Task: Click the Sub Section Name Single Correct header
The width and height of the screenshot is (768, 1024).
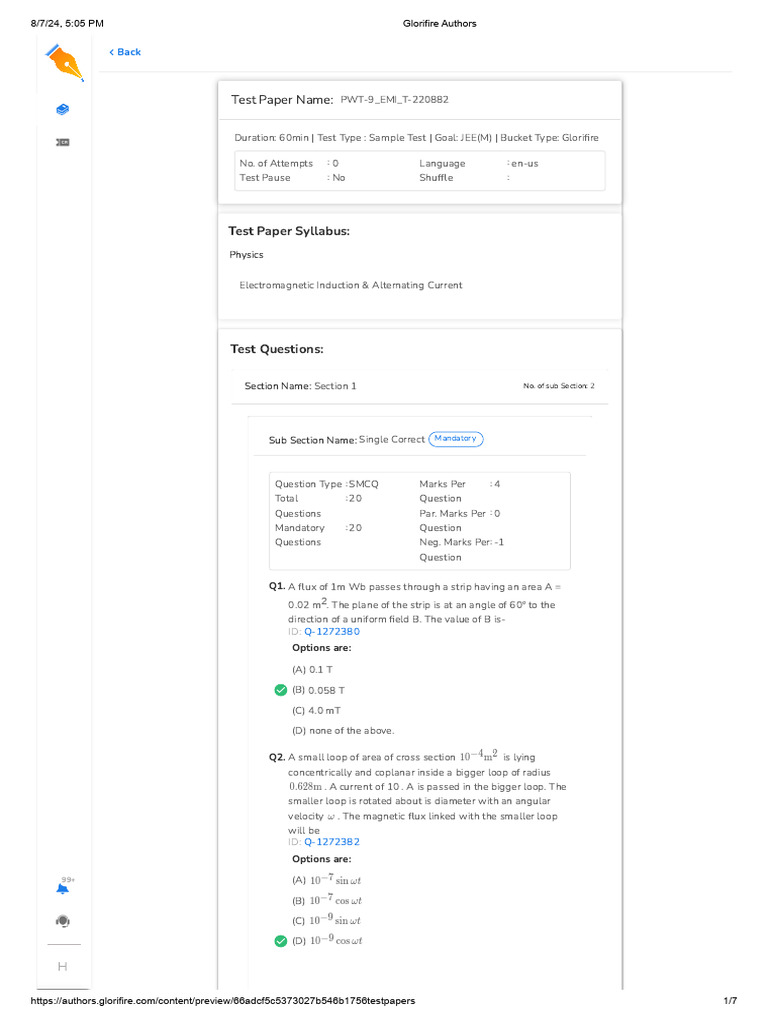Action: (x=346, y=440)
